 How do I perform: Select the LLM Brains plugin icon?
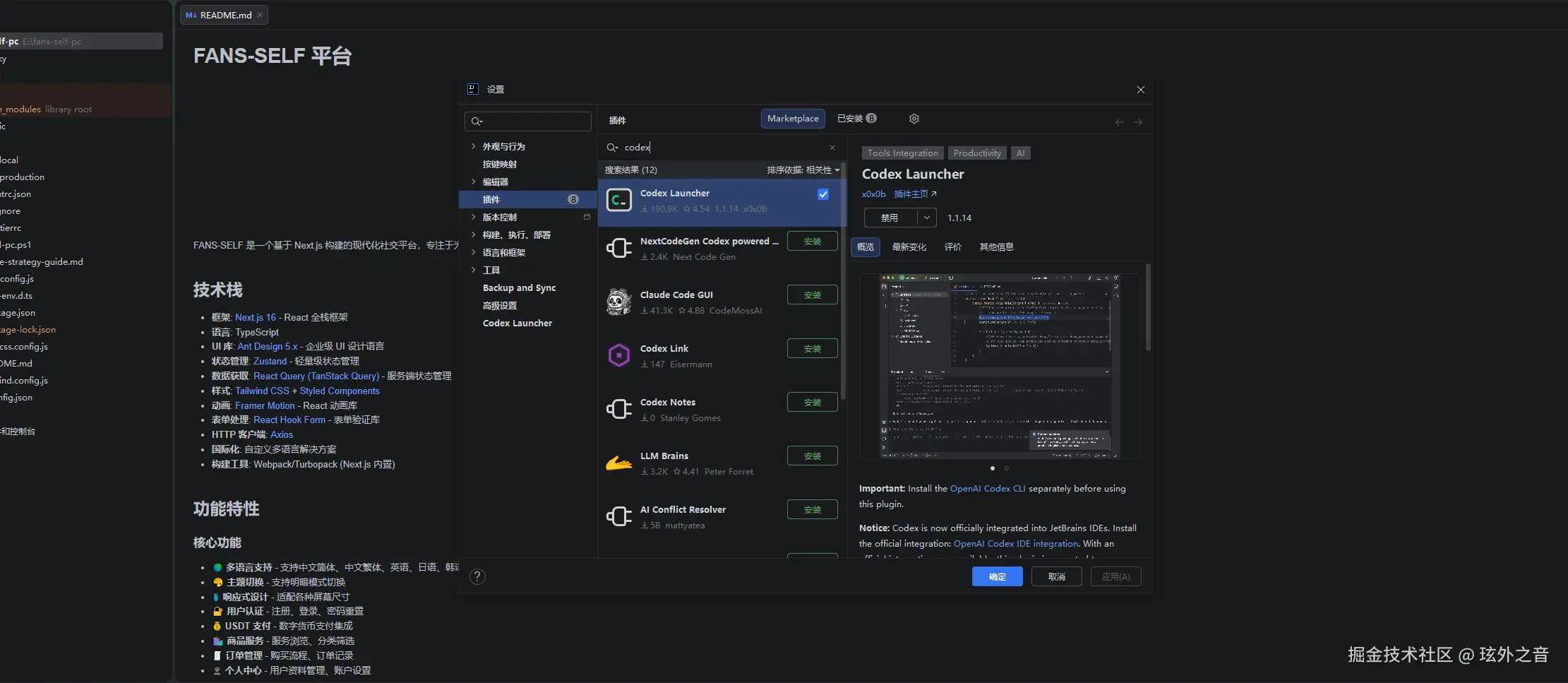pos(619,463)
